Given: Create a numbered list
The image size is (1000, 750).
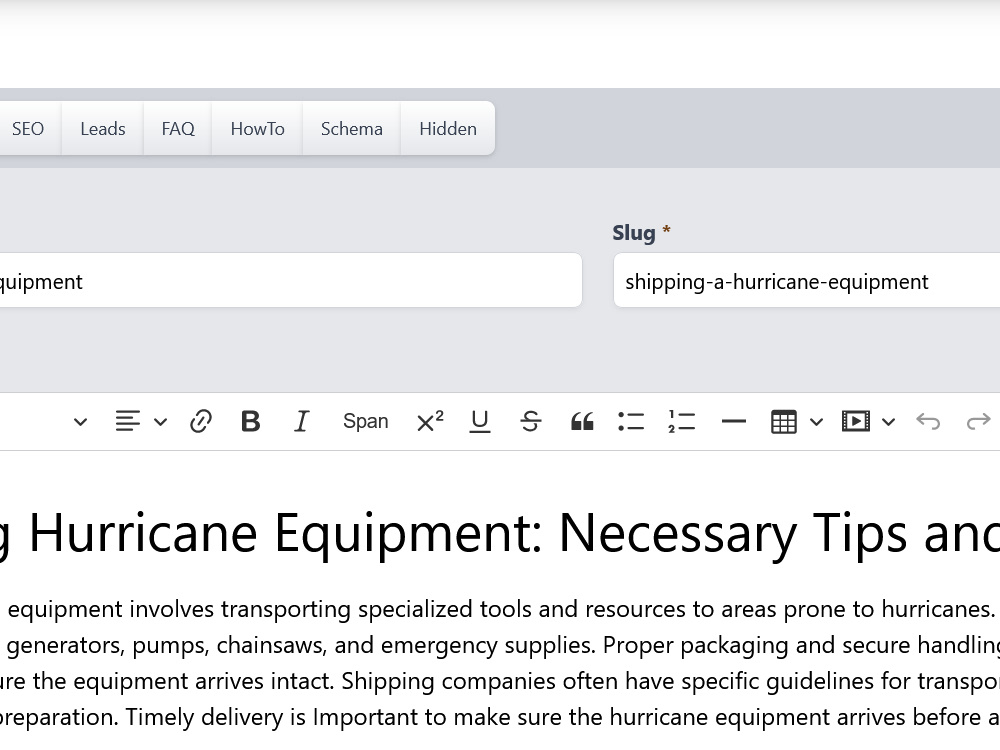Looking at the screenshot, I should 681,422.
